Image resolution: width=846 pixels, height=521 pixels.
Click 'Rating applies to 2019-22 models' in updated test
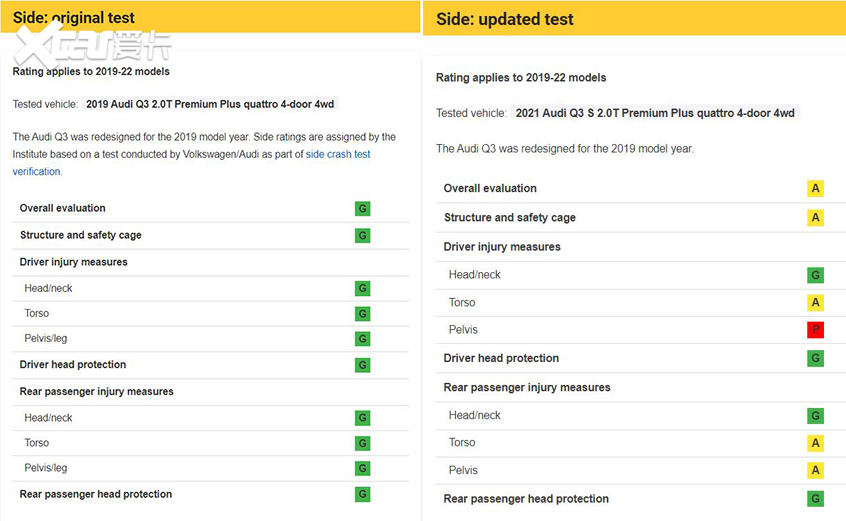pos(521,78)
